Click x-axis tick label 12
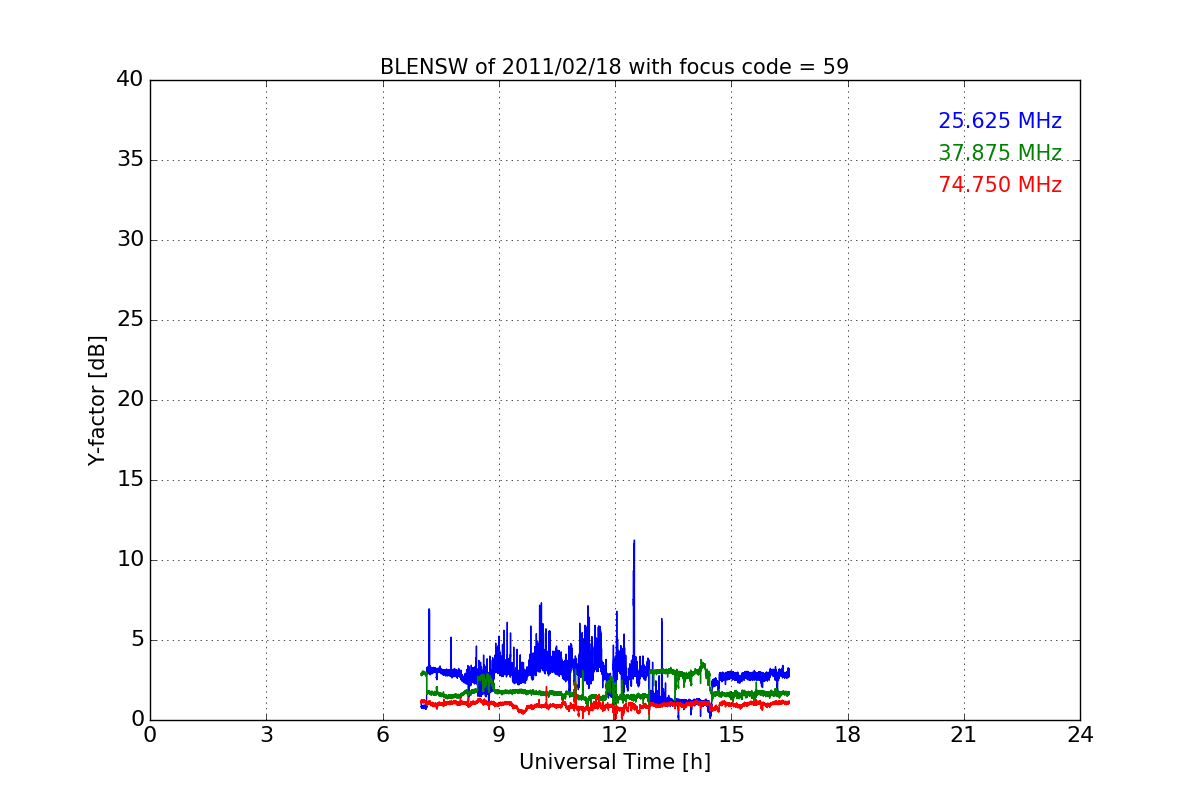The width and height of the screenshot is (1200, 800). pos(615,734)
